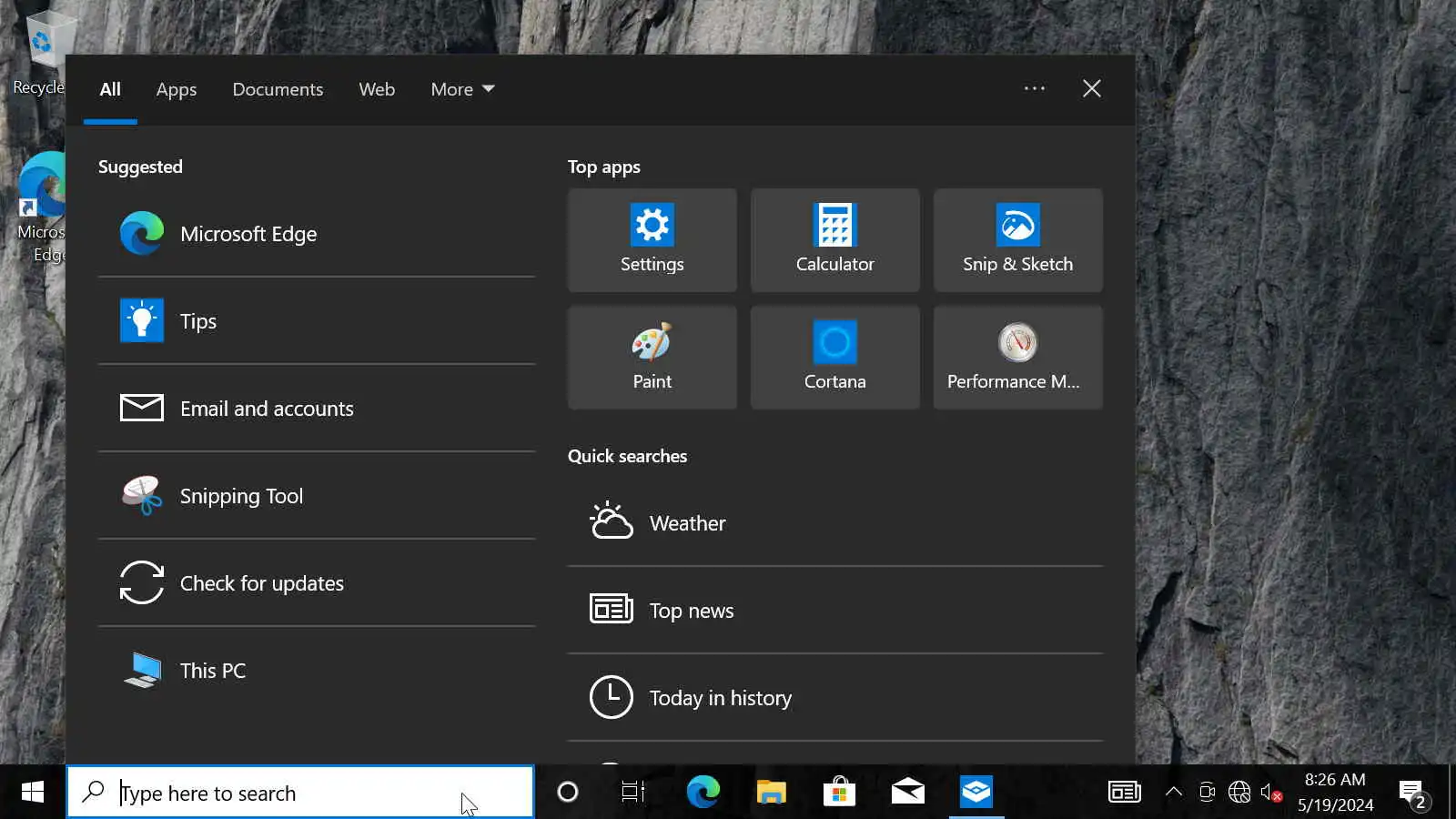The image size is (1456, 819).
Task: Open the network globe tray icon
Action: pos(1239,793)
